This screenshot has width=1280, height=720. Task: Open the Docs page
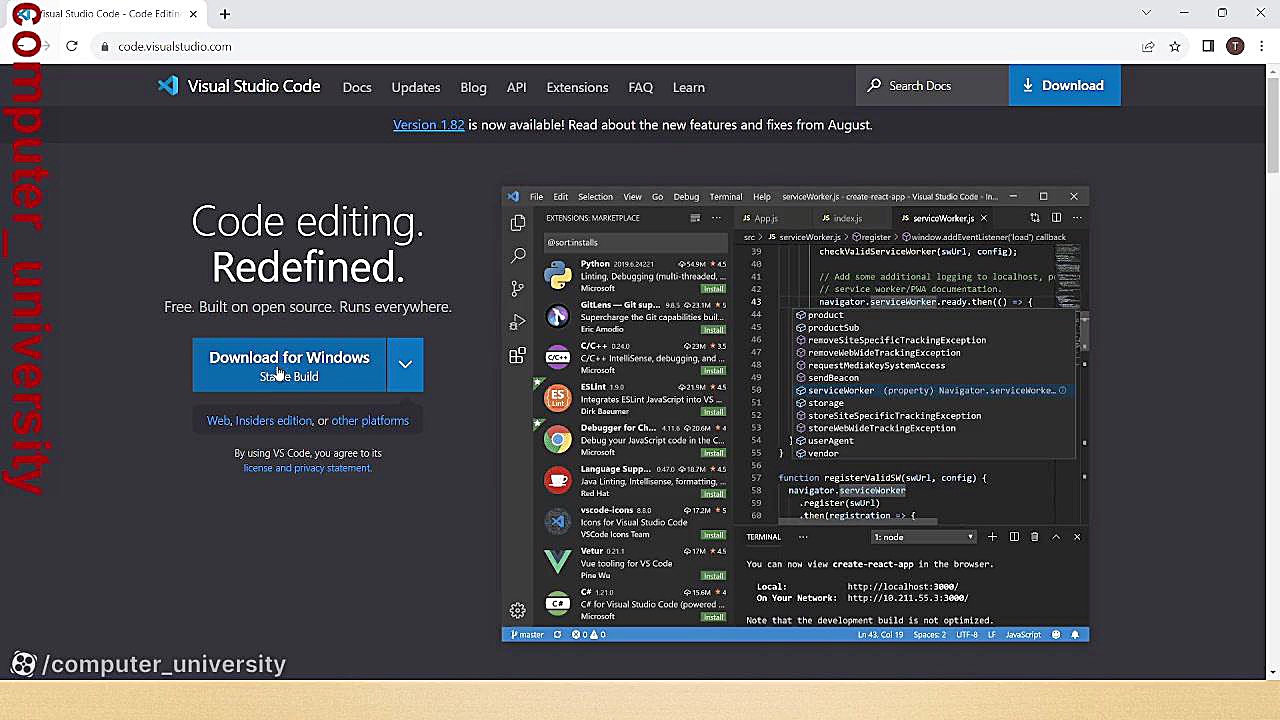click(x=357, y=87)
